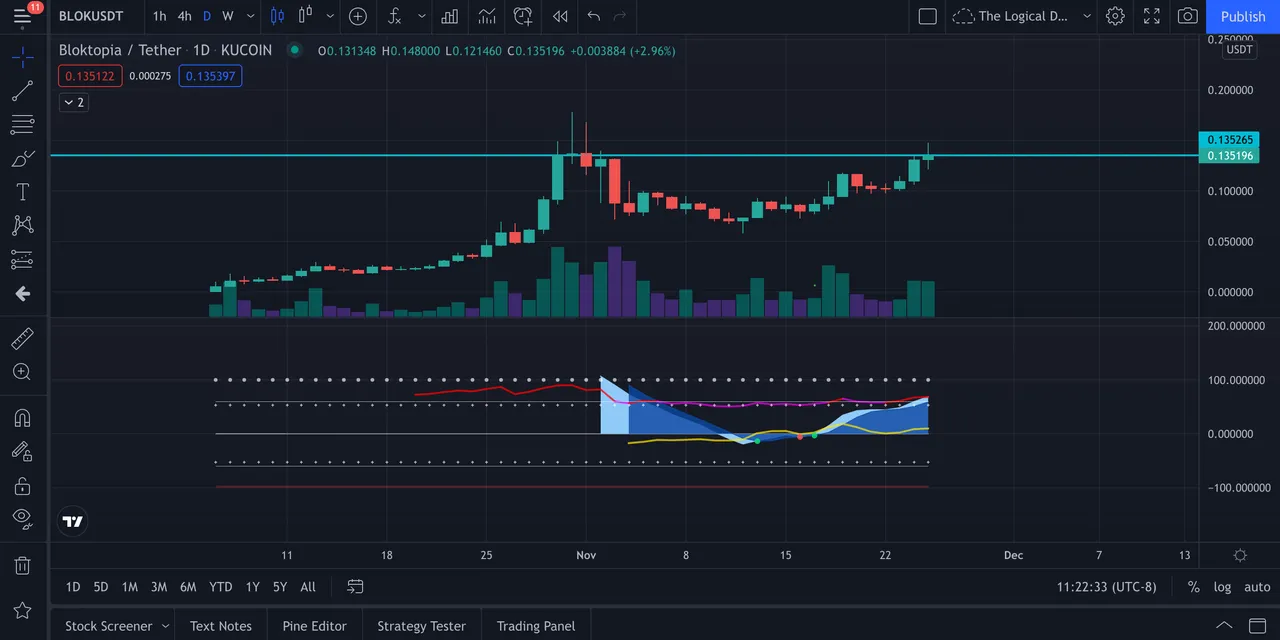Set date range to All

308,587
